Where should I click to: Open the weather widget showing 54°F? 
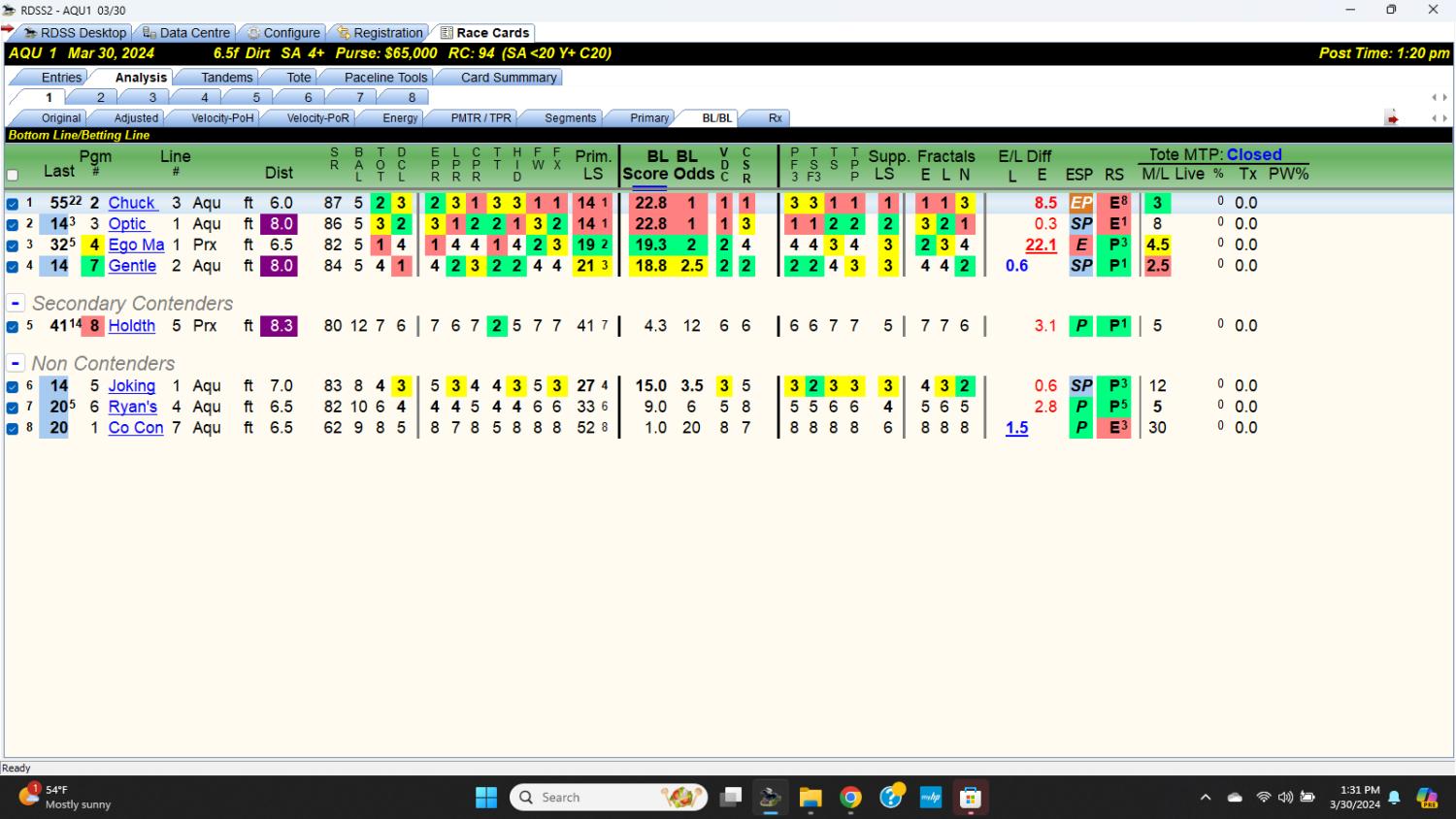64,797
